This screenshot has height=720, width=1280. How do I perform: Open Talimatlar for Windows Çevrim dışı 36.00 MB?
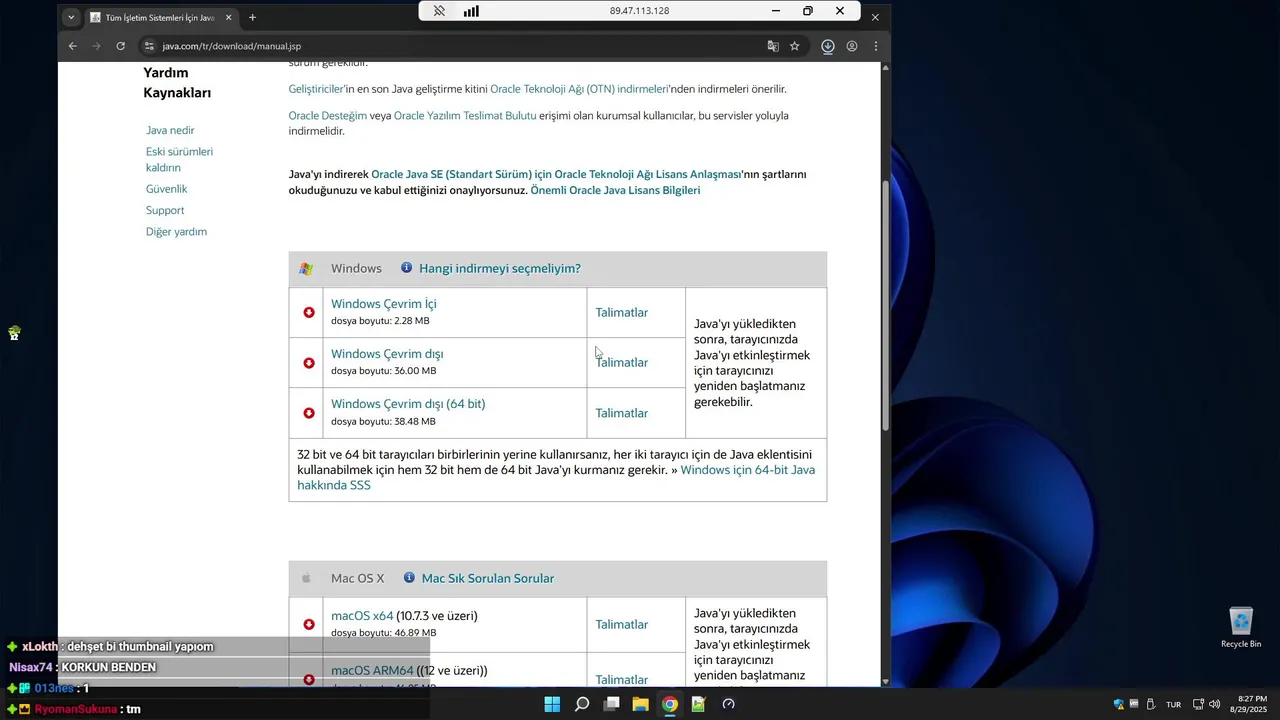tap(622, 362)
